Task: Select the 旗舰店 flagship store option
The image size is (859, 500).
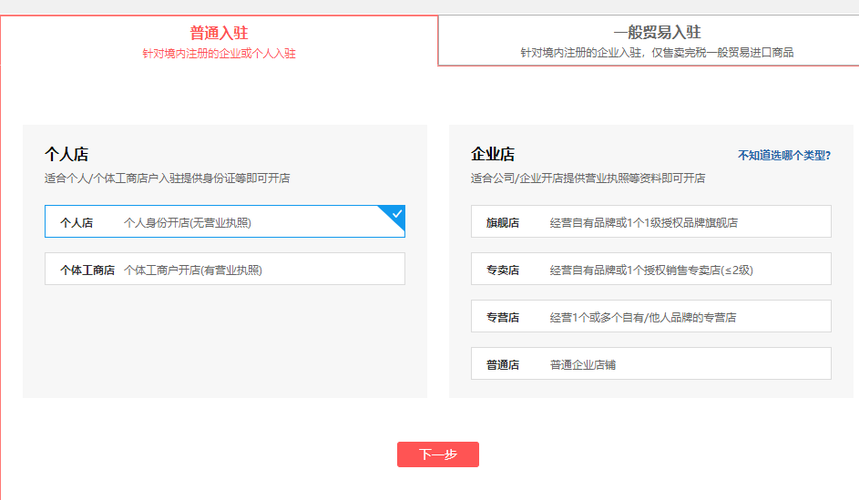Action: [650, 222]
